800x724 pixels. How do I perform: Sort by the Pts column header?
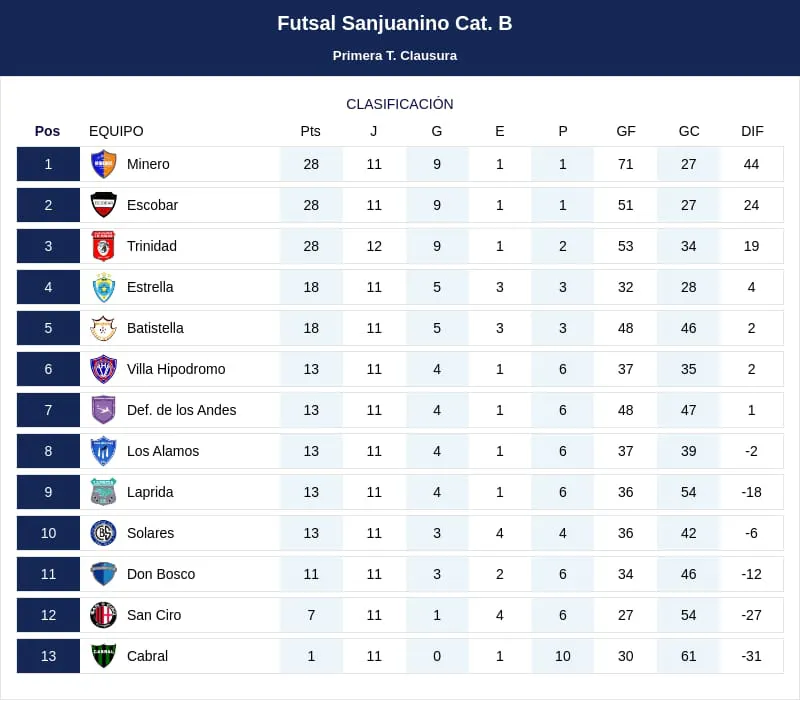pyautogui.click(x=311, y=131)
